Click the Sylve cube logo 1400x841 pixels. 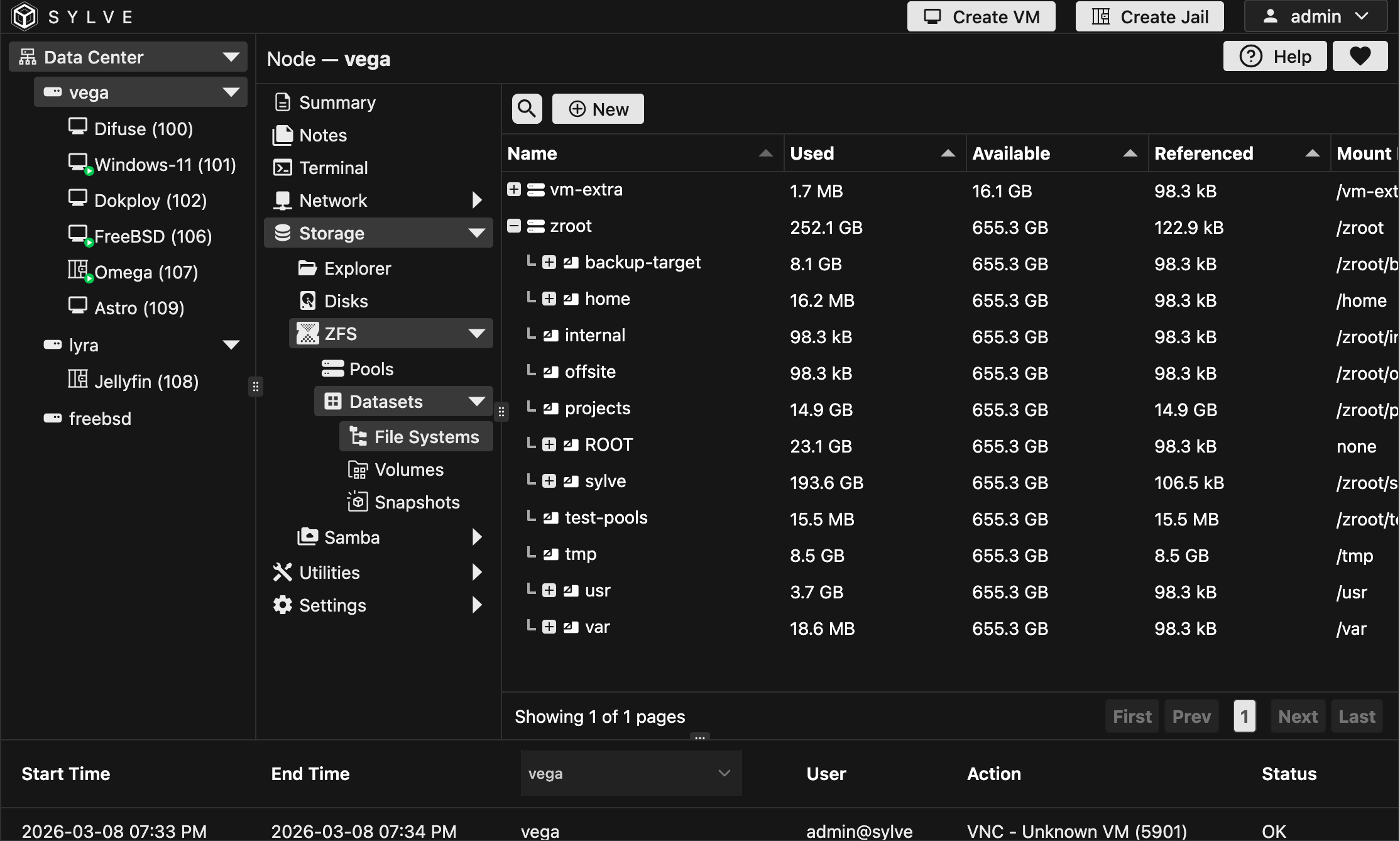pos(25,16)
